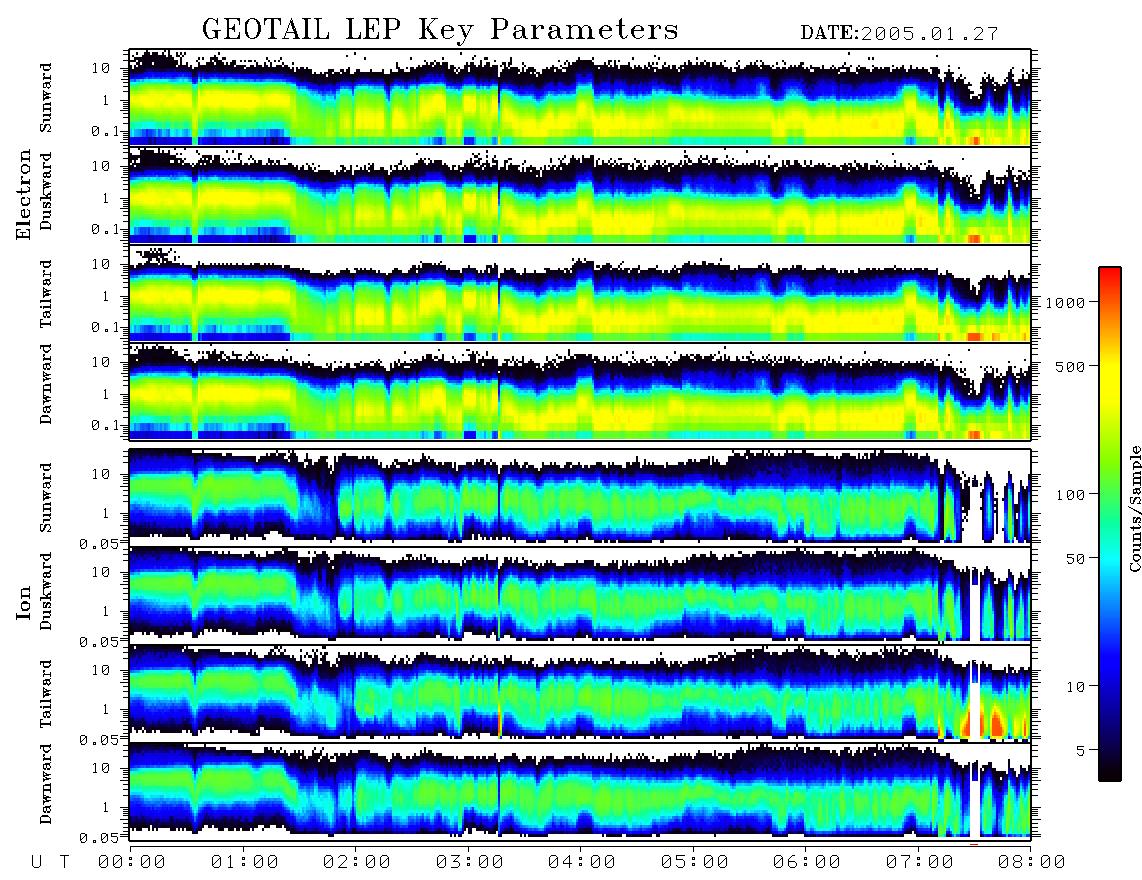The image size is (1142, 880).
Task: Pick the red top of the colorbar
Action: pos(1110,275)
